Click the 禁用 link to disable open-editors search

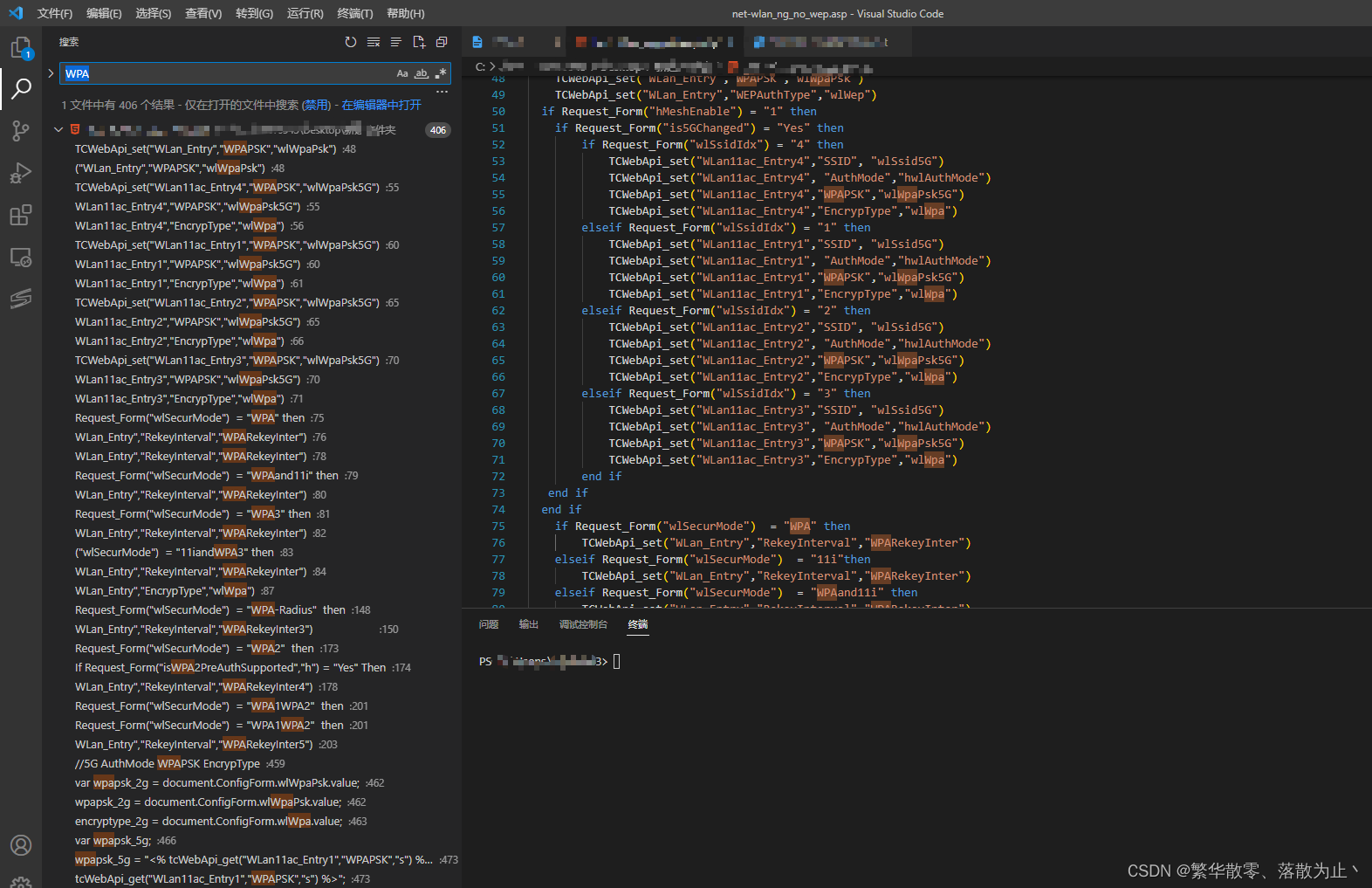(x=316, y=105)
